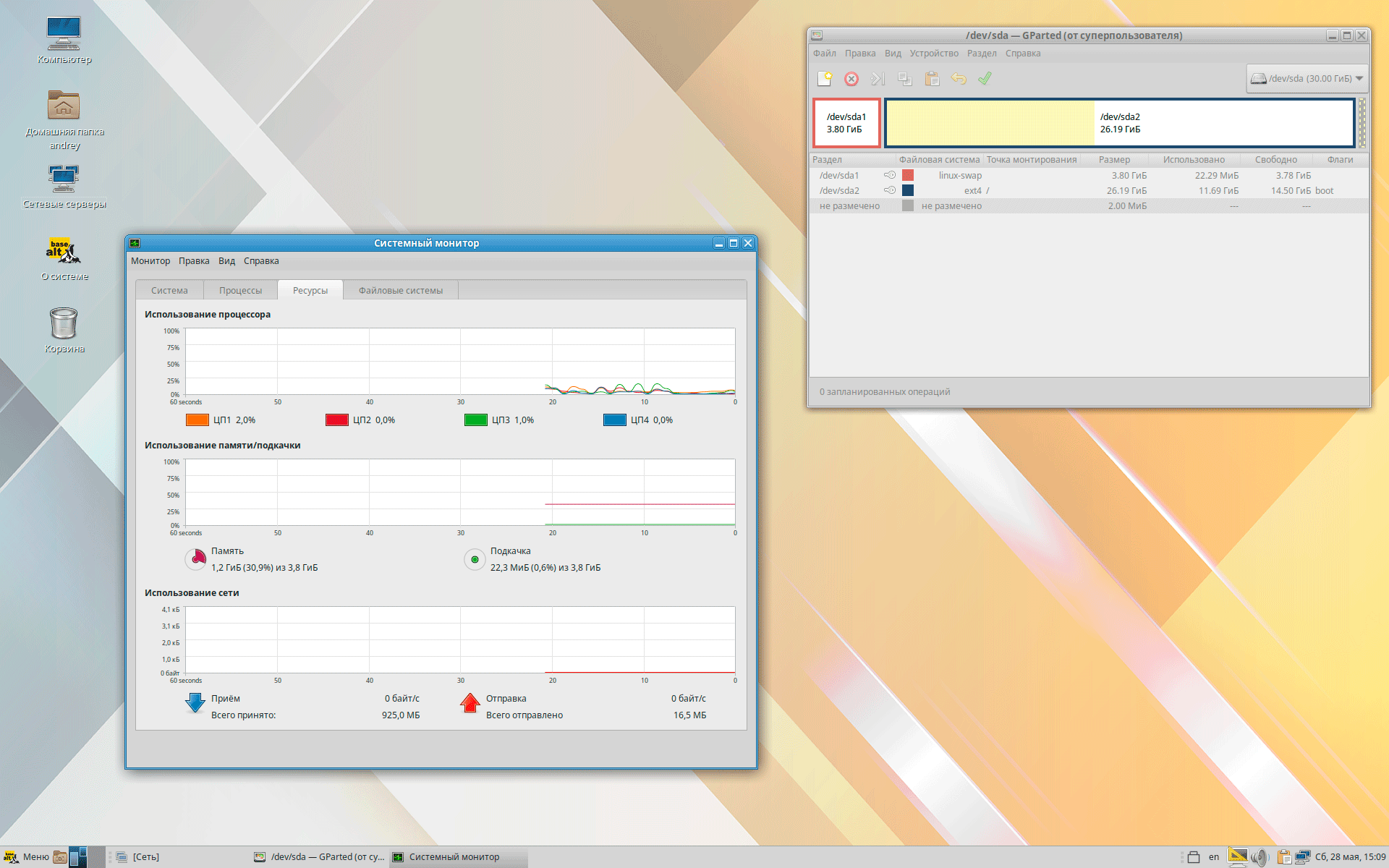
Task: Click the copy partition icon
Action: coord(904,79)
